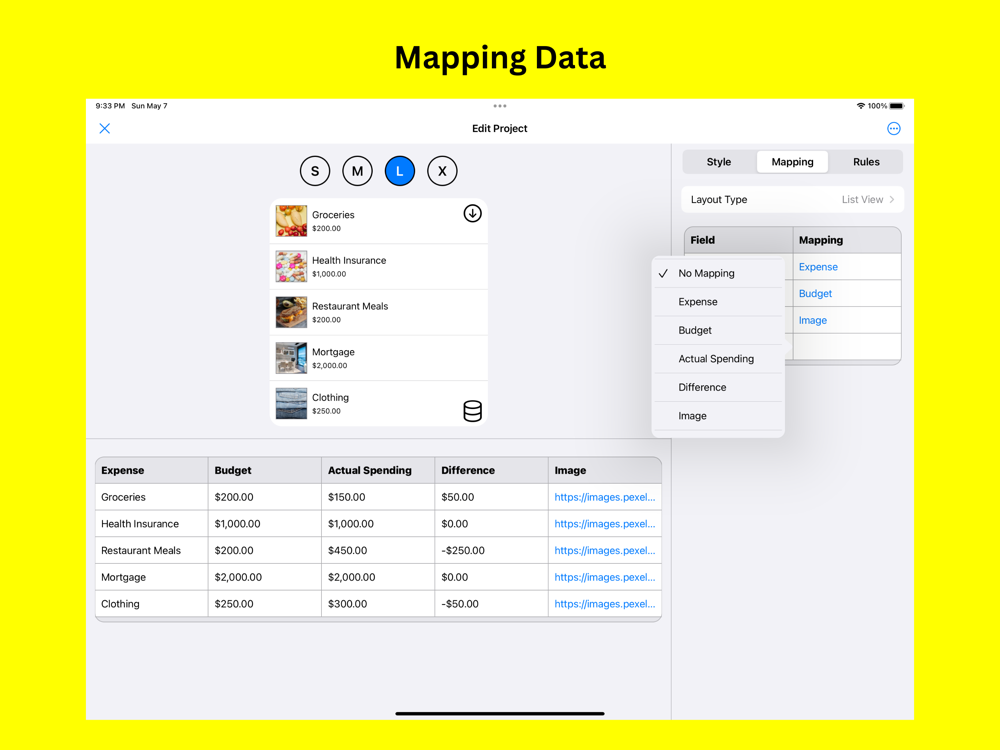The image size is (1000, 750).
Task: Open the more options ellipsis menu
Action: pos(893,128)
